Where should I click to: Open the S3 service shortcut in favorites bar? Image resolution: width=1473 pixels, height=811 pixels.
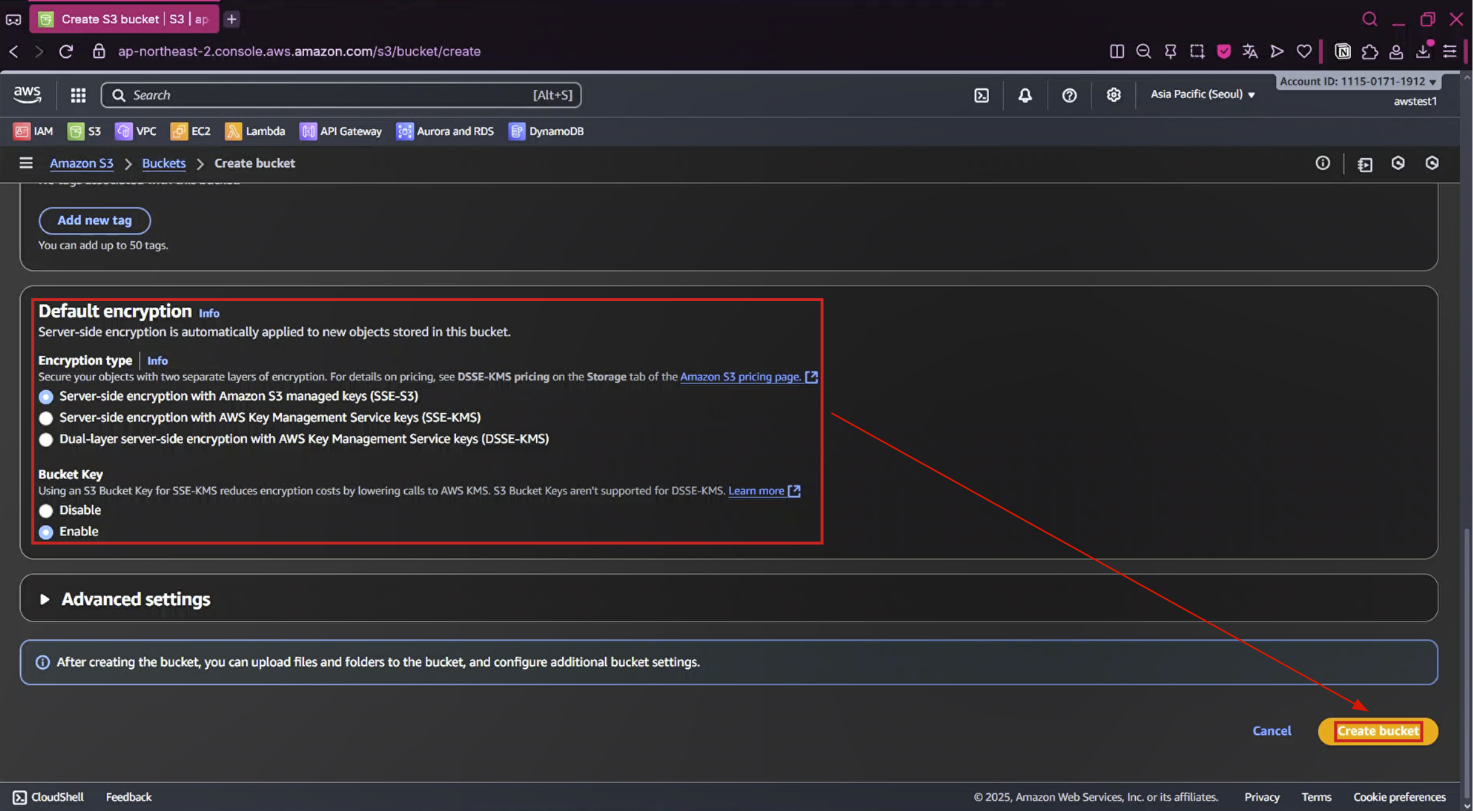84,131
